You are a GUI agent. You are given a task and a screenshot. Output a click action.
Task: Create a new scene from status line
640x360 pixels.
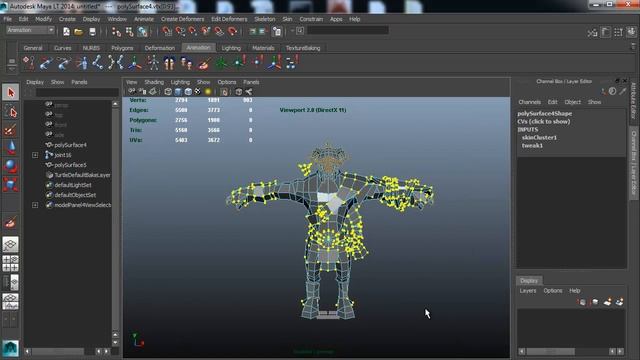(66, 31)
